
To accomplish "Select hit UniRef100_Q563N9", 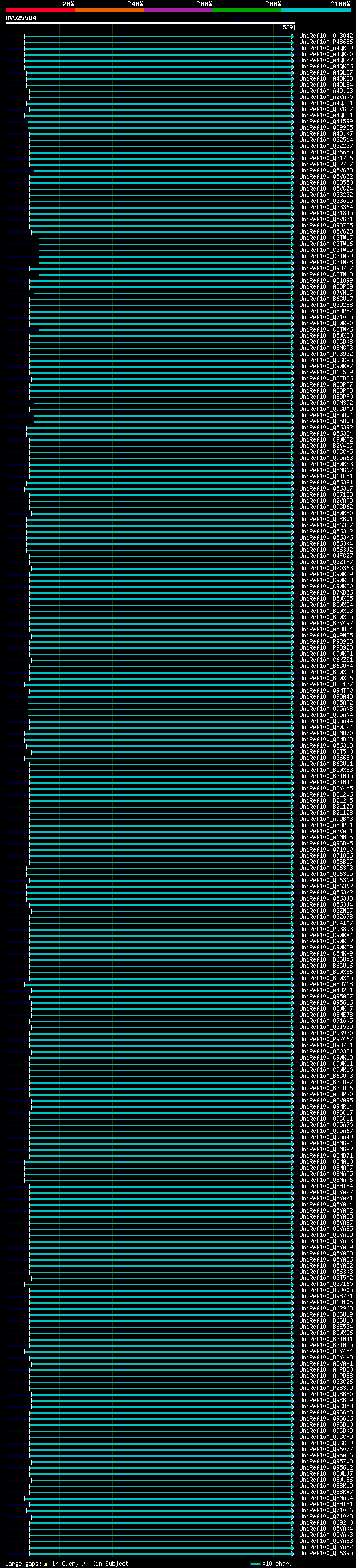I will coord(326,881).
